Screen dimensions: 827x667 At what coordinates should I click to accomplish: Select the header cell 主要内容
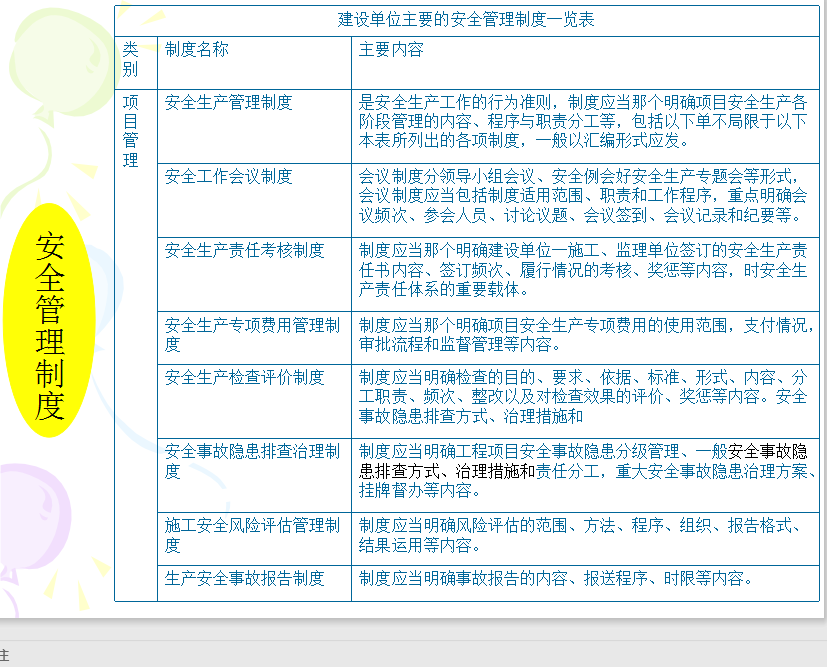(x=585, y=63)
